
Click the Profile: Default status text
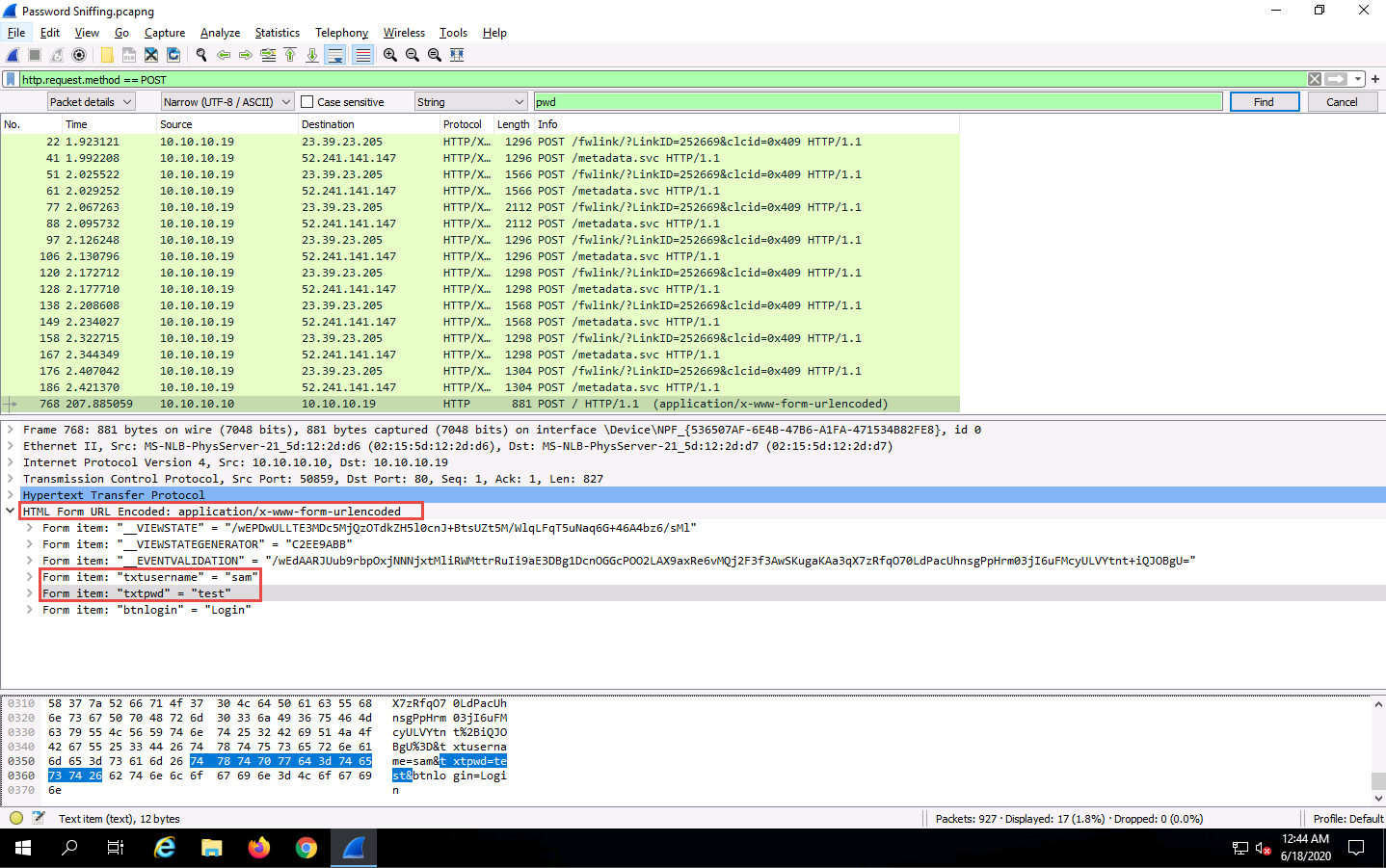(x=1347, y=819)
